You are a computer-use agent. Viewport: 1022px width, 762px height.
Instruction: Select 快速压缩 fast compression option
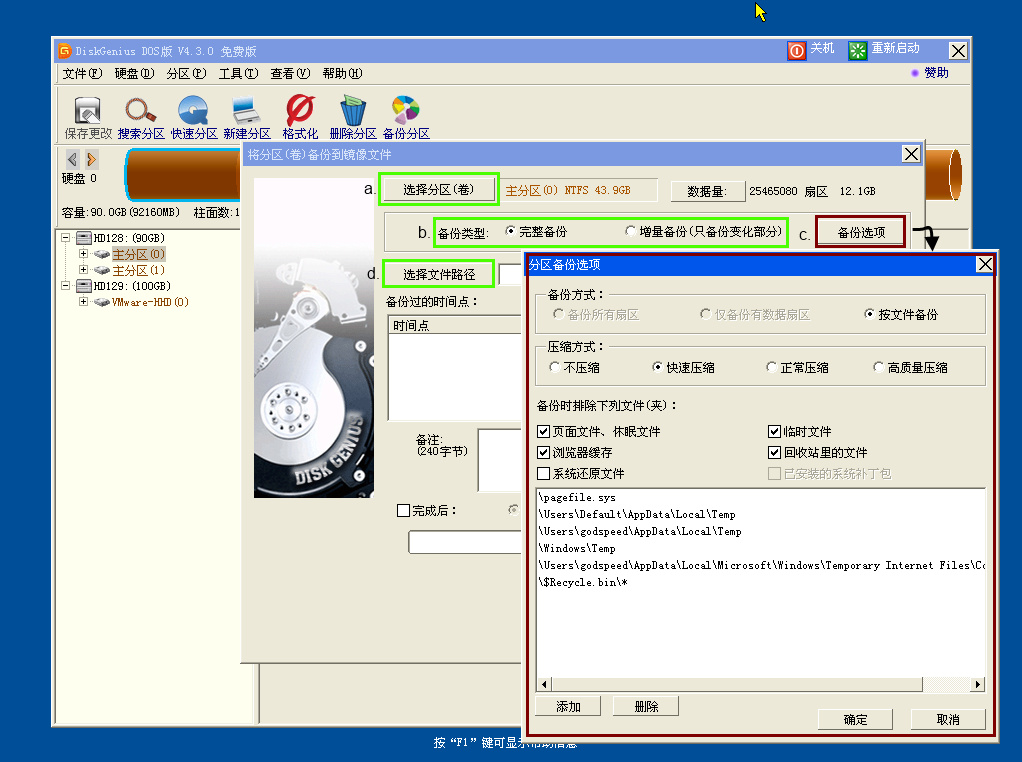pos(658,367)
